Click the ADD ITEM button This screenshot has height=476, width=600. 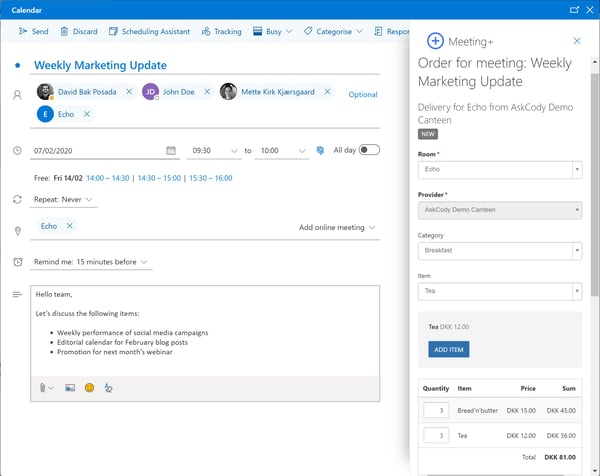tap(448, 349)
